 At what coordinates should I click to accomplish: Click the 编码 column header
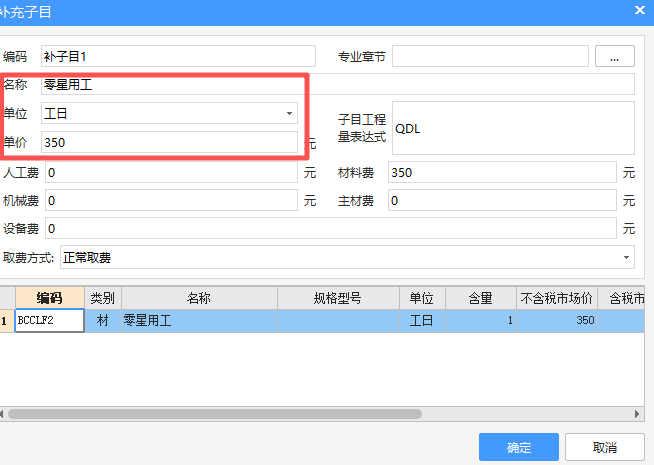tap(50, 298)
